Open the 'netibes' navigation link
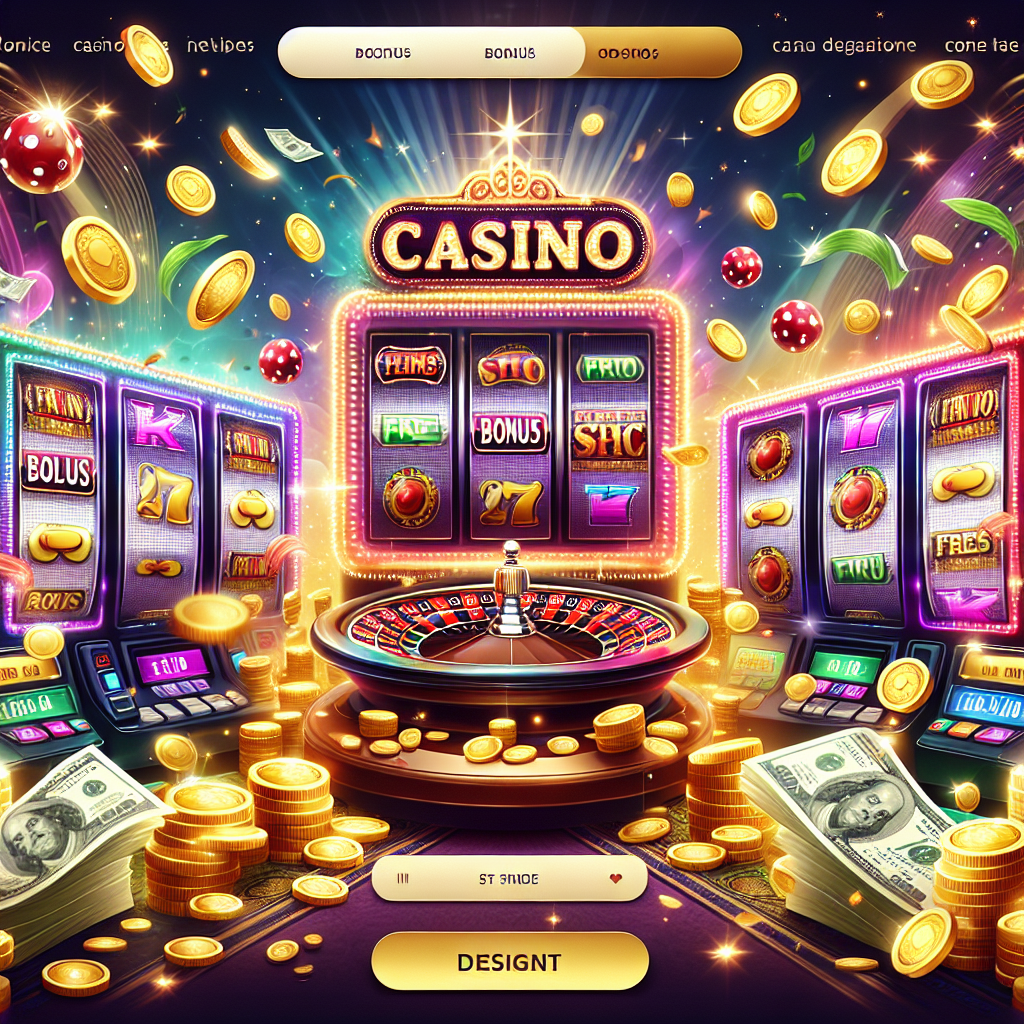1024x1024 pixels. 220,45
